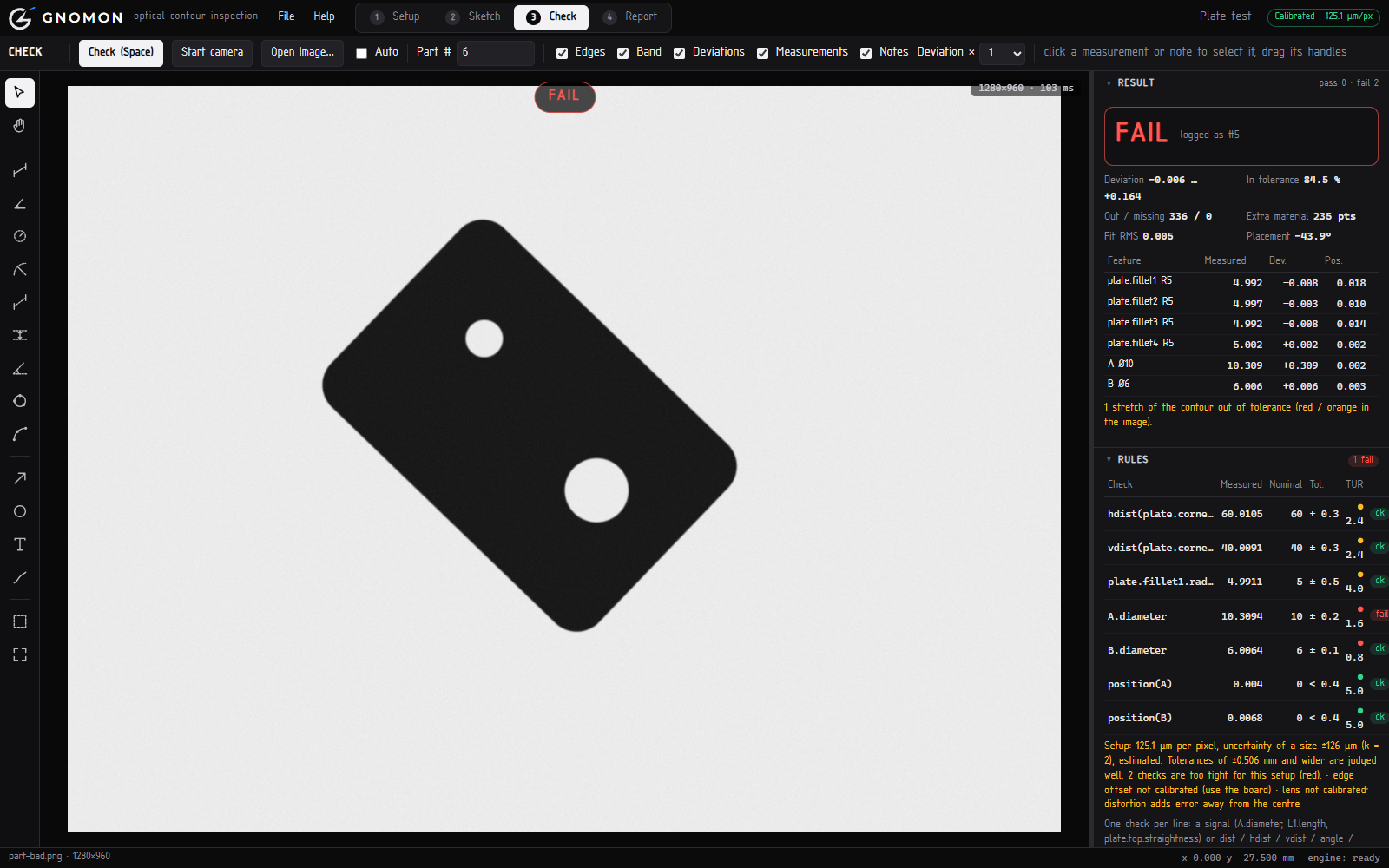Choose the freehand line annotation tool

(20, 577)
